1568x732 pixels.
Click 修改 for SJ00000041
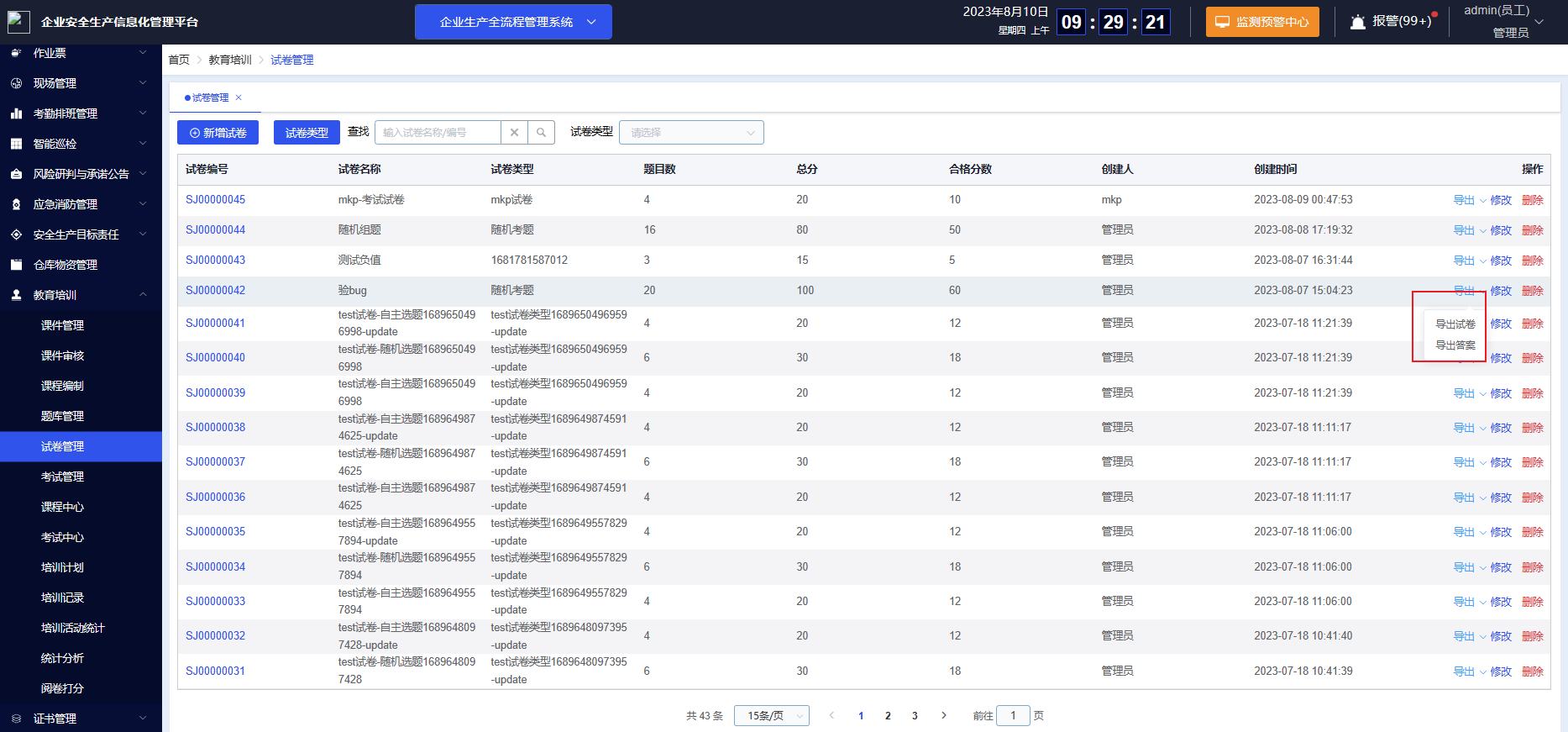click(1501, 324)
